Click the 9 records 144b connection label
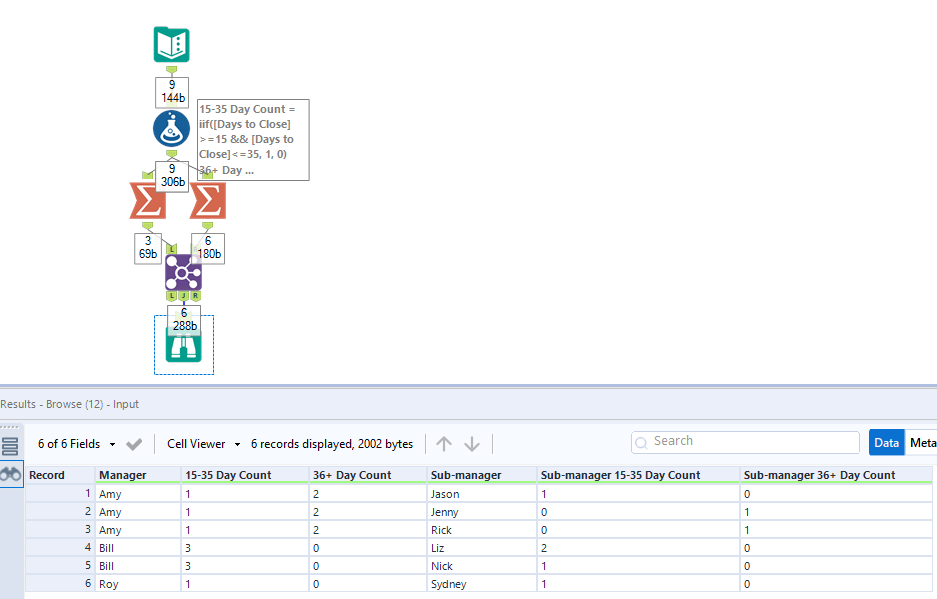This screenshot has width=937, height=599. (x=172, y=91)
